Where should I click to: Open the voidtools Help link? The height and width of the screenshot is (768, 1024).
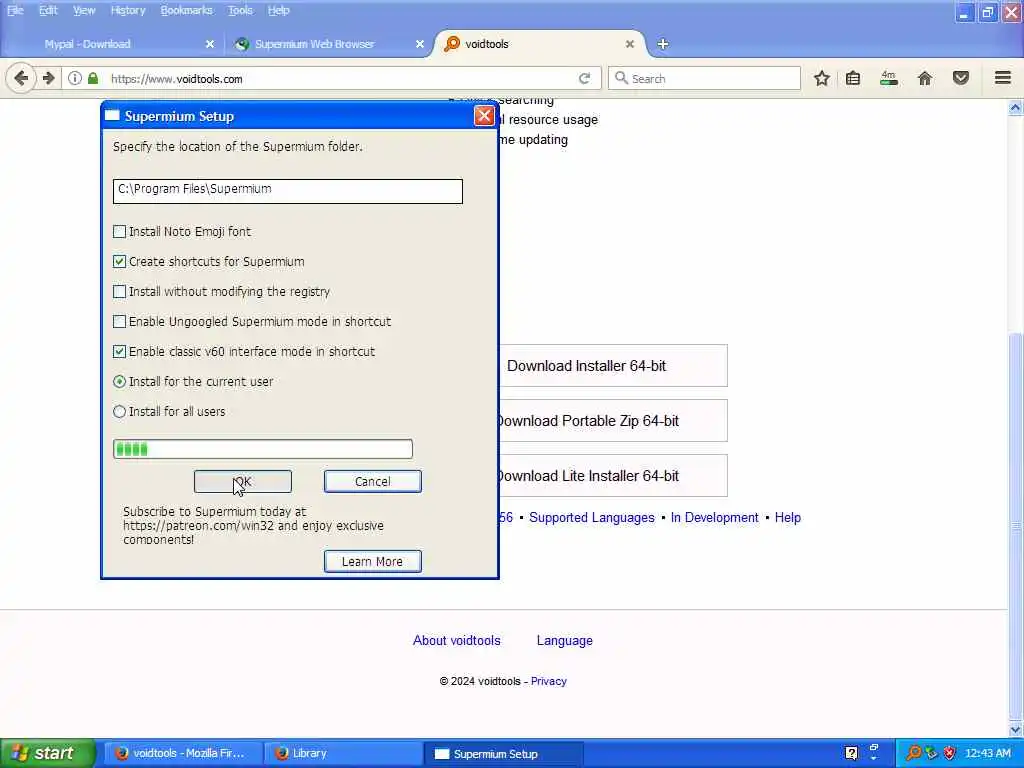(x=788, y=517)
